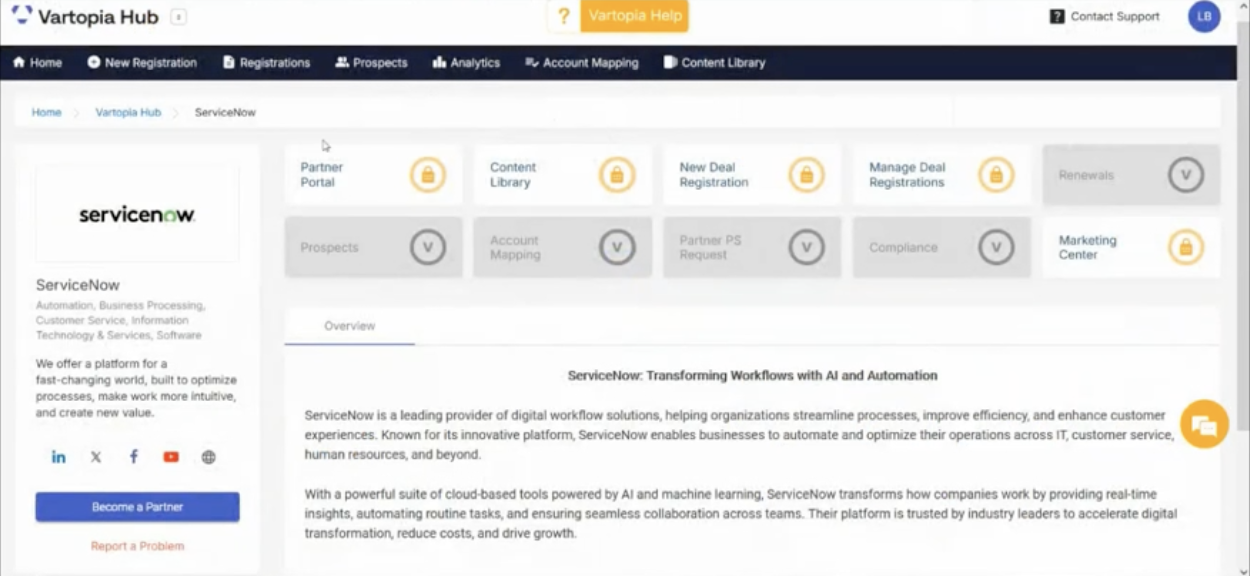Click the lock icon on Marketing Center tile
Image resolution: width=1250 pixels, height=576 pixels.
click(x=1186, y=247)
